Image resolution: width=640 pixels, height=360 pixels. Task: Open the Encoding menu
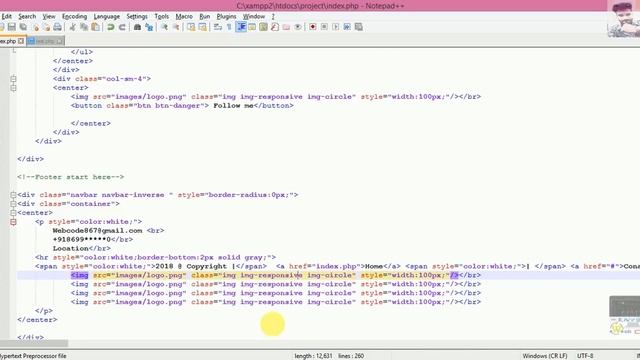pos(74,16)
